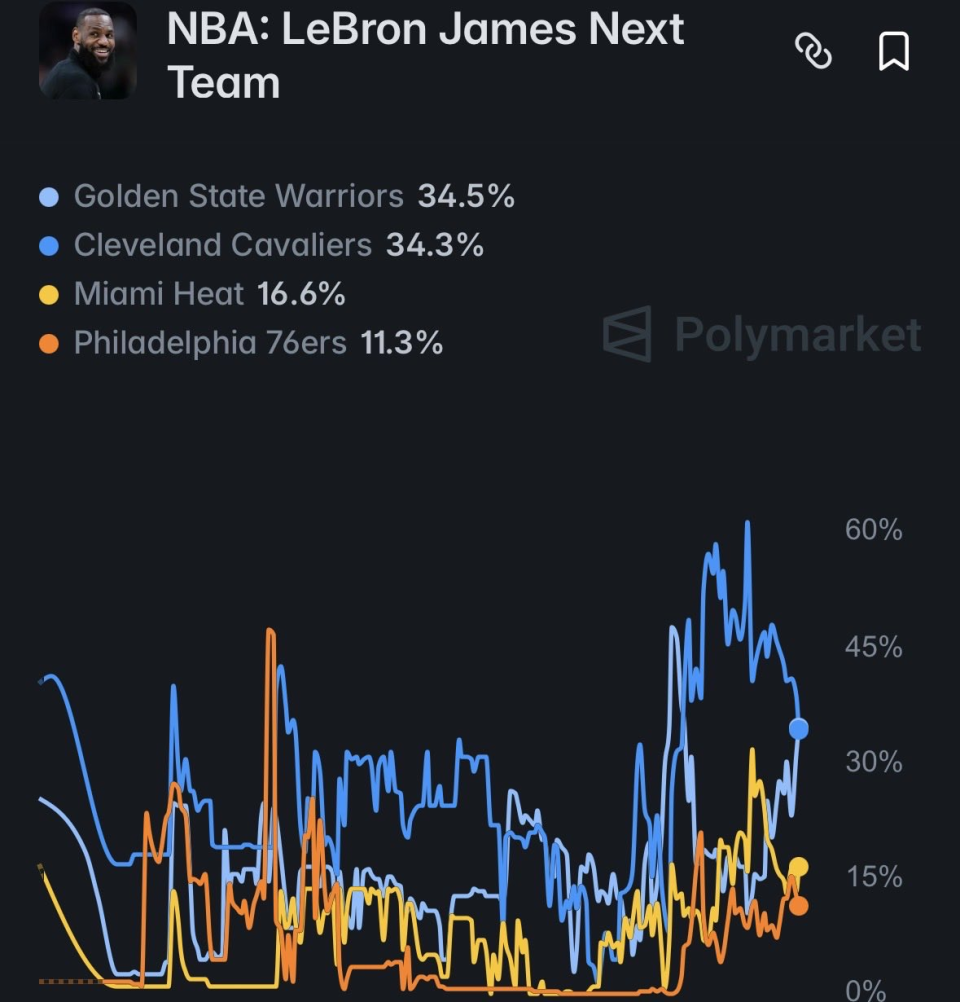This screenshot has height=1002, width=960.
Task: Click the 45% y-axis label
Action: pos(874,647)
